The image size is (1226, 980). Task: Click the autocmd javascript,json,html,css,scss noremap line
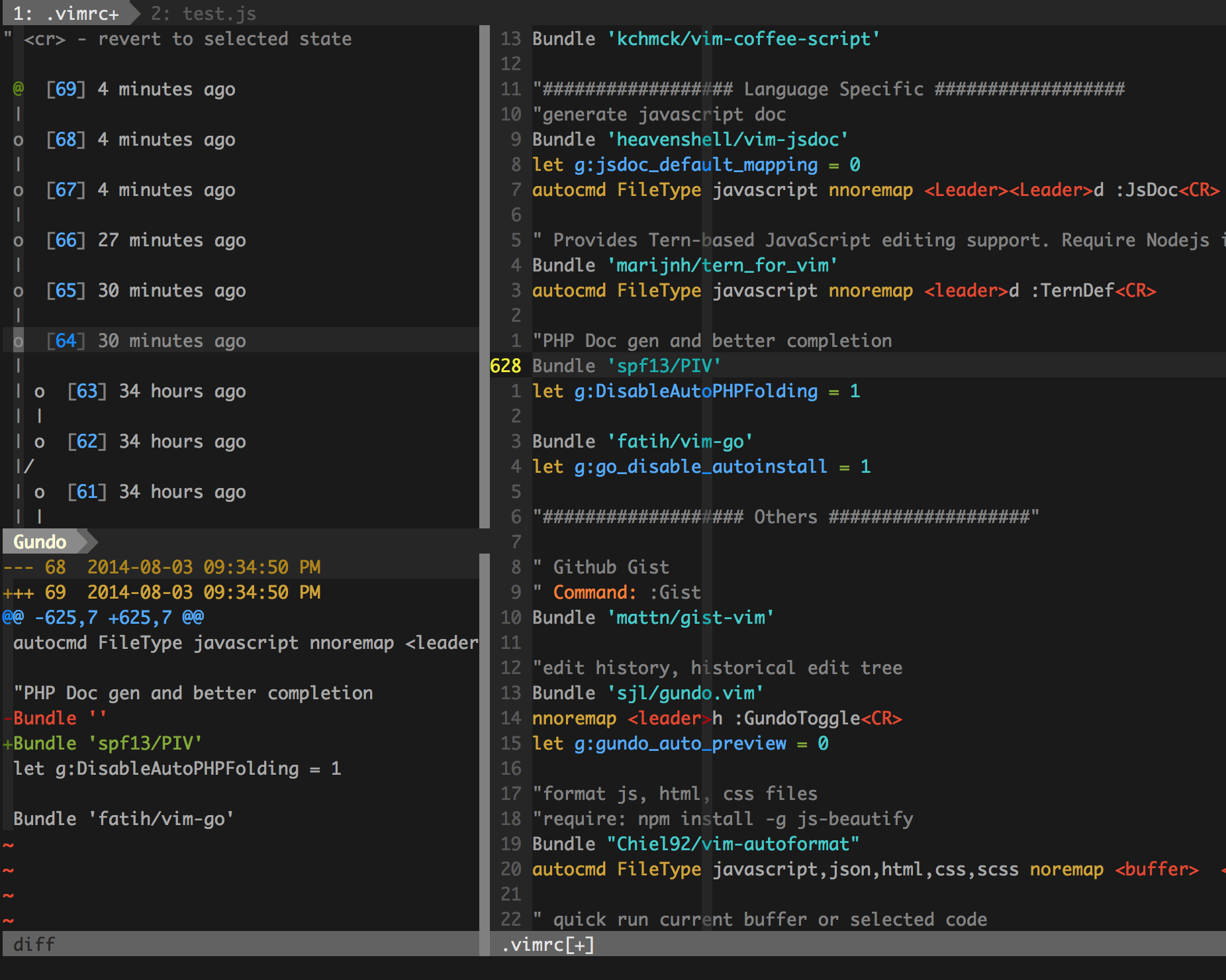tap(879, 869)
